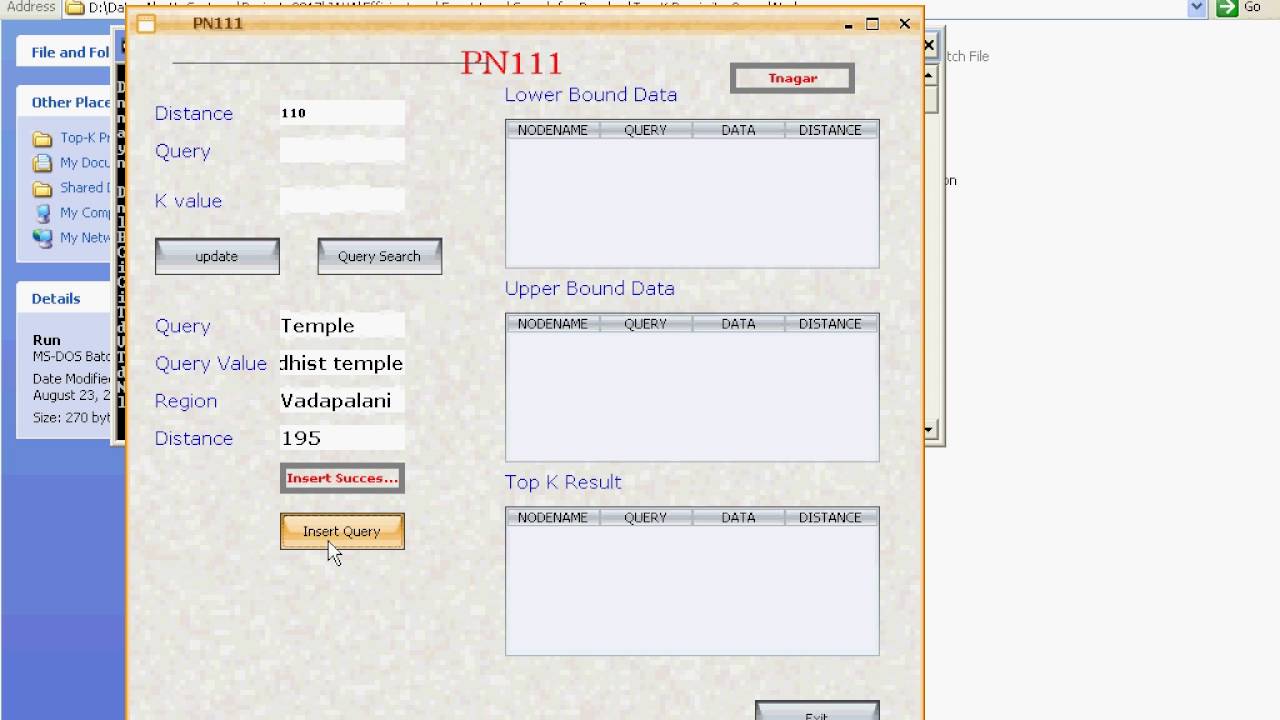Viewport: 1280px width, 720px height.
Task: Select NODENAME column header in Lower Bound table
Action: [553, 130]
